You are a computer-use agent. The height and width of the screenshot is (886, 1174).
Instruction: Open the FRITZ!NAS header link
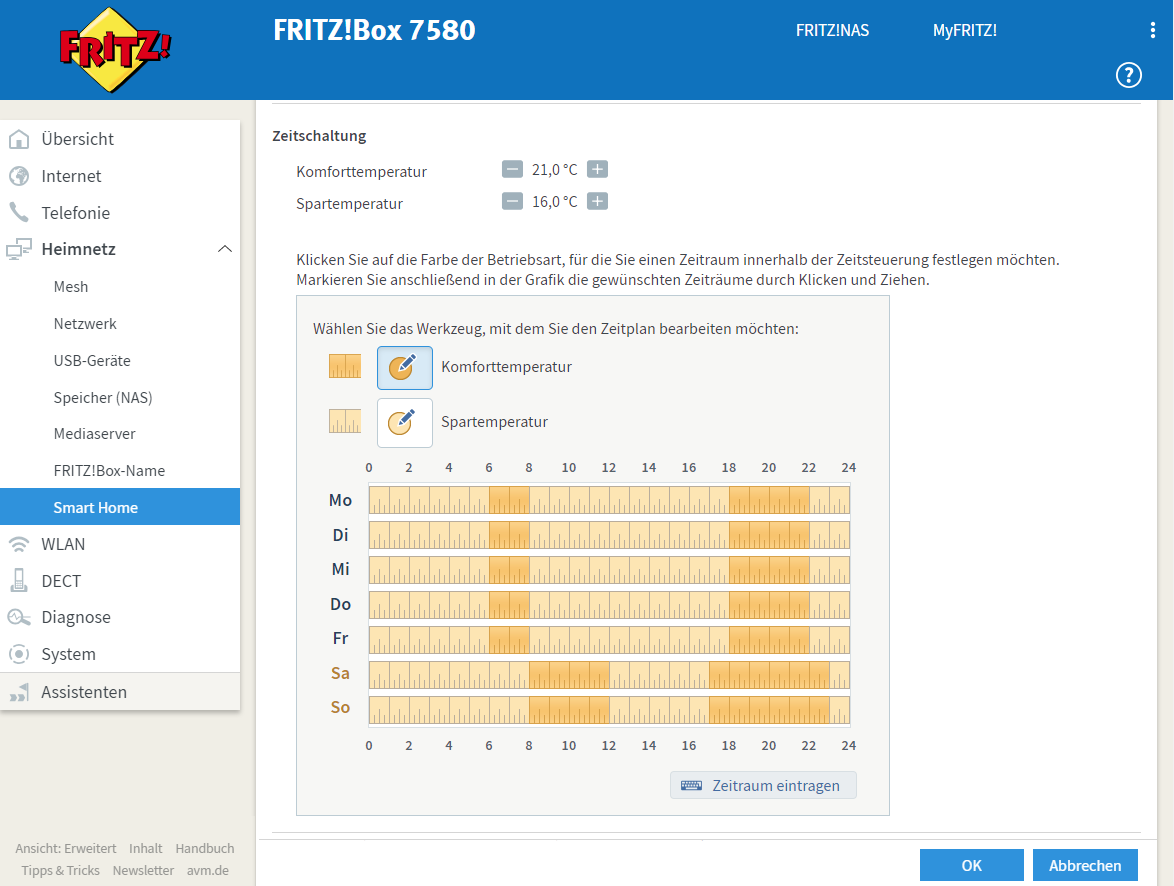pos(832,31)
